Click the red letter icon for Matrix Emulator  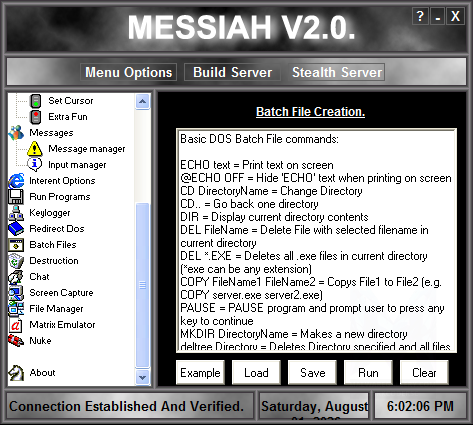16,325
